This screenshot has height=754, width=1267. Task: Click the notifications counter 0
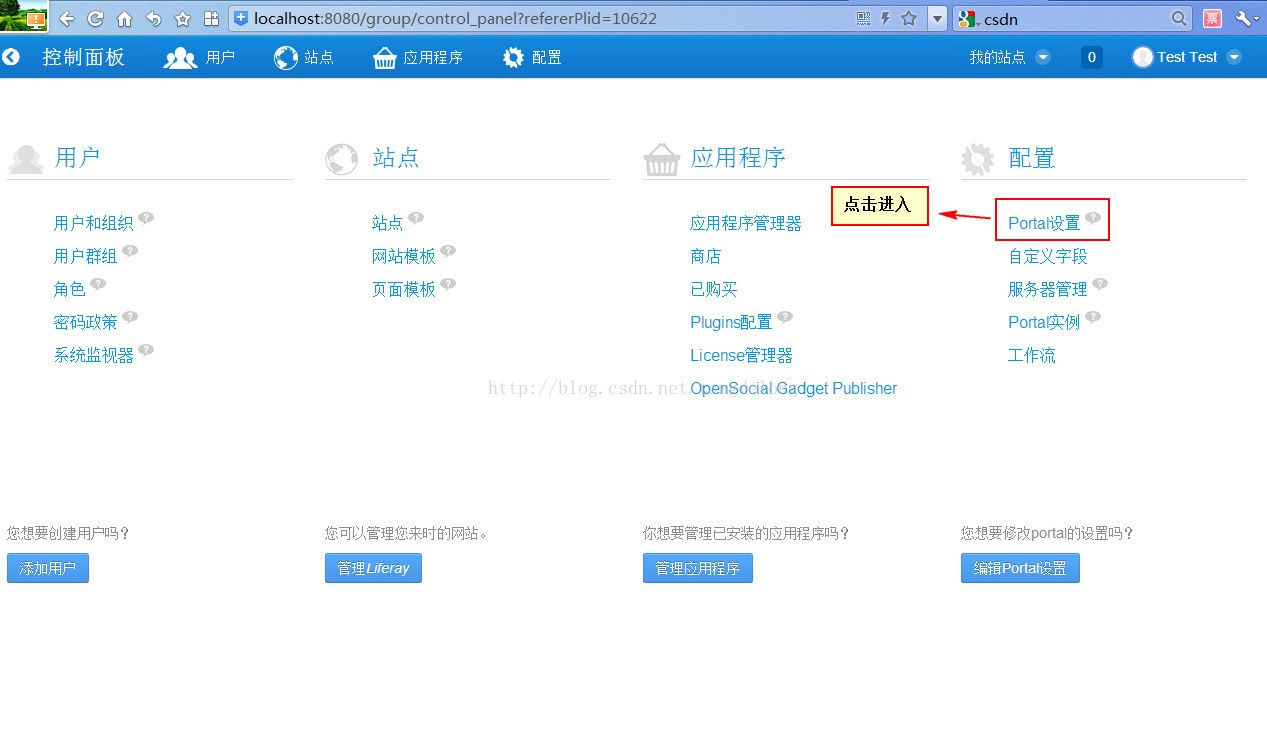click(1091, 57)
